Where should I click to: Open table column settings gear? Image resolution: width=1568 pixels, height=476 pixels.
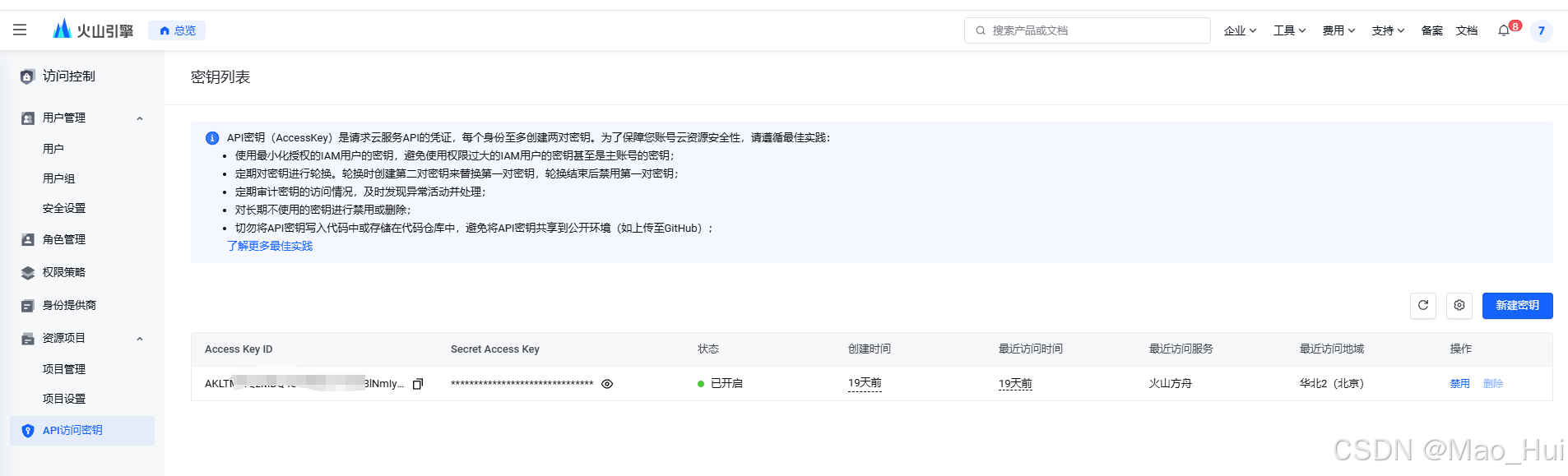click(1459, 305)
